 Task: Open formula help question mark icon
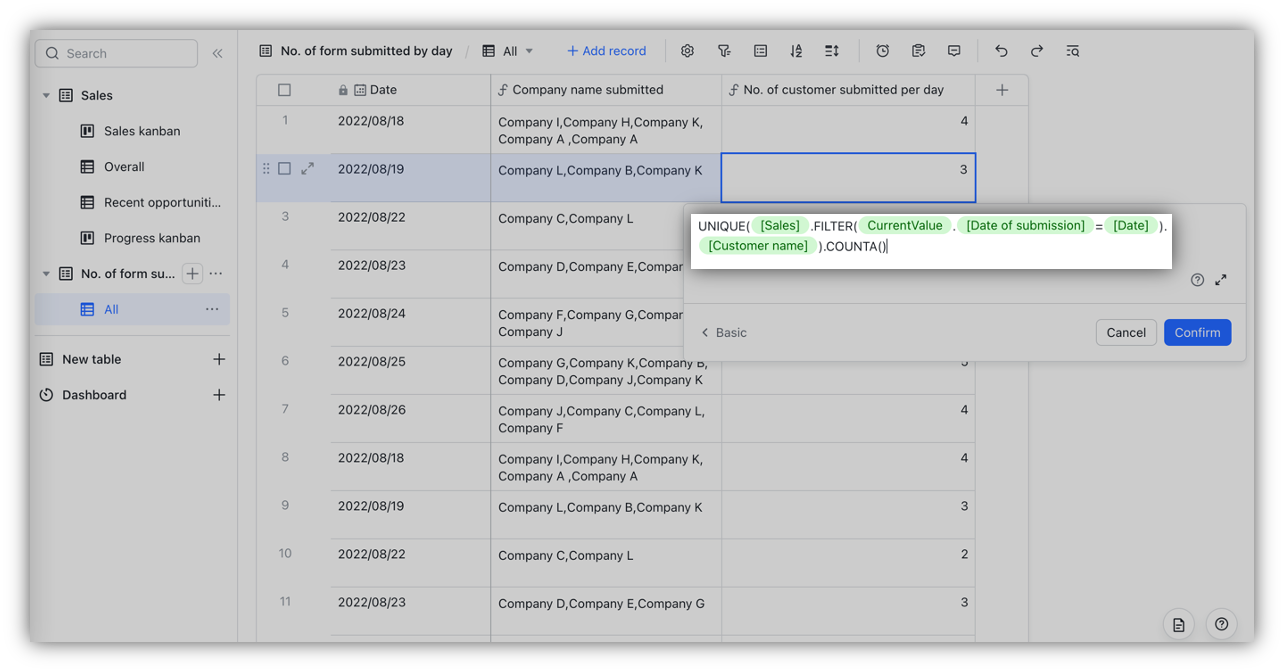coord(1198,280)
